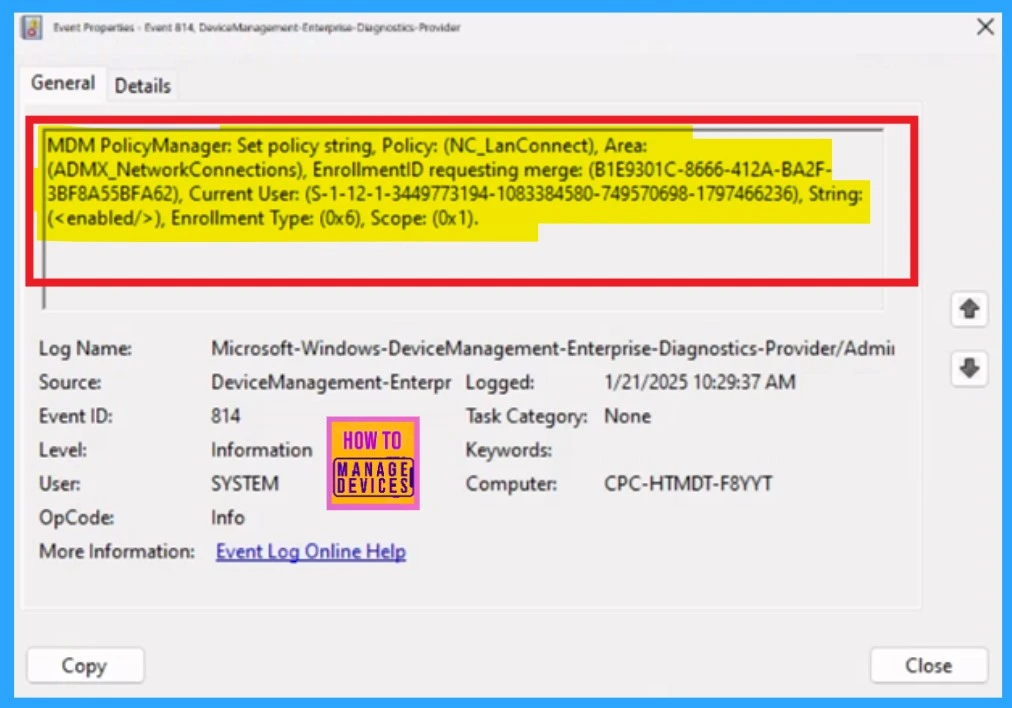
Task: Switch to the Details tab
Action: pyautogui.click(x=142, y=86)
